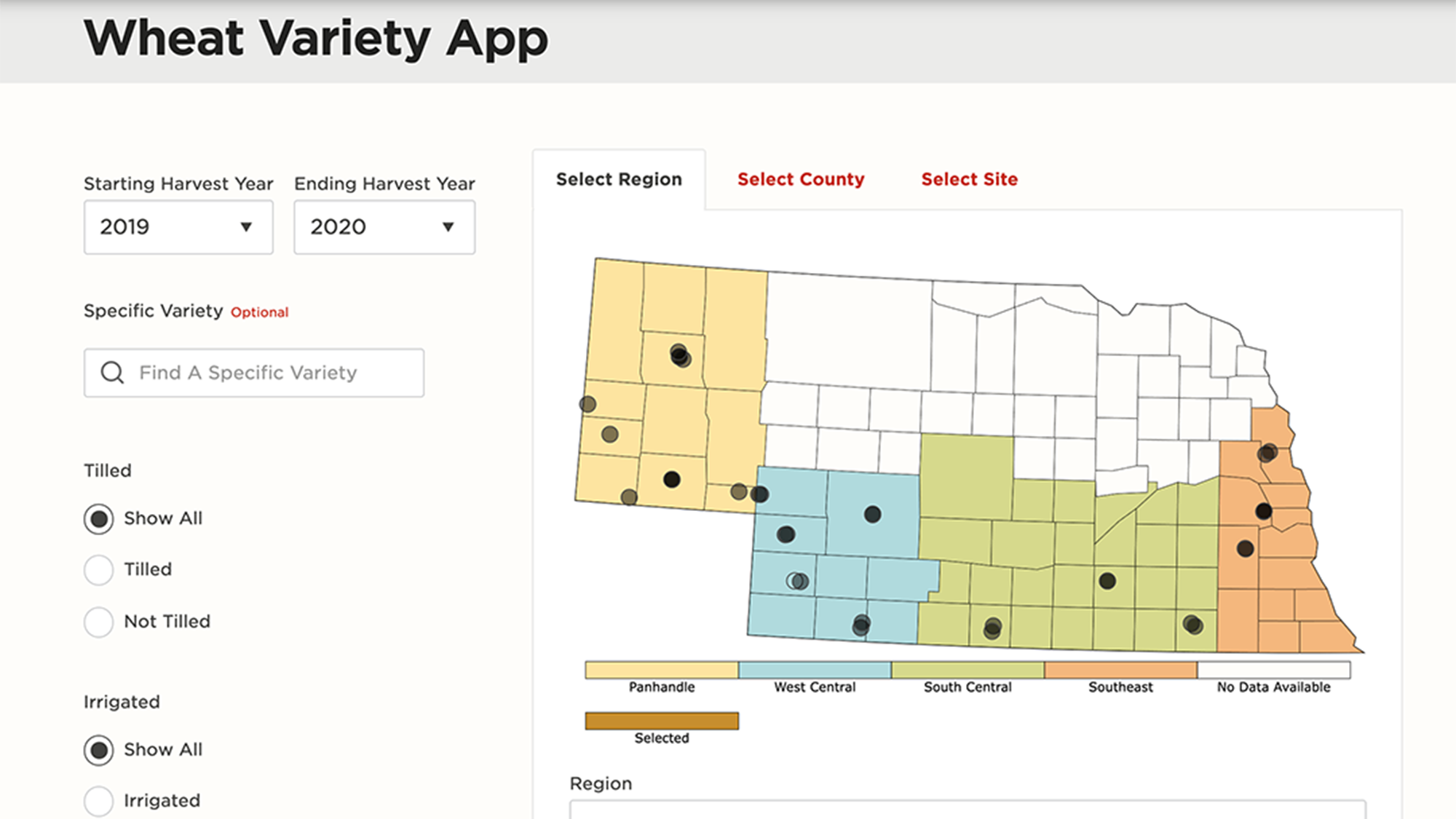Click the search icon in variety field
Image resolution: width=1456 pixels, height=819 pixels.
pyautogui.click(x=113, y=373)
